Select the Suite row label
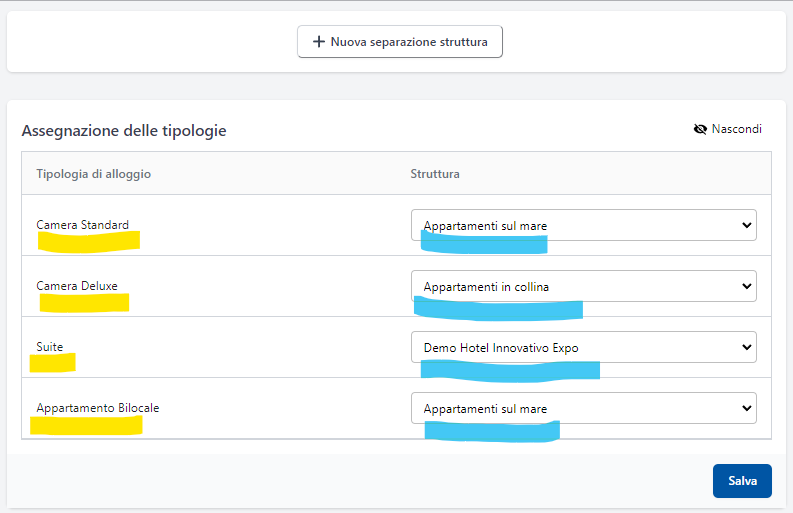Viewport: 793px width, 513px height. click(x=50, y=347)
